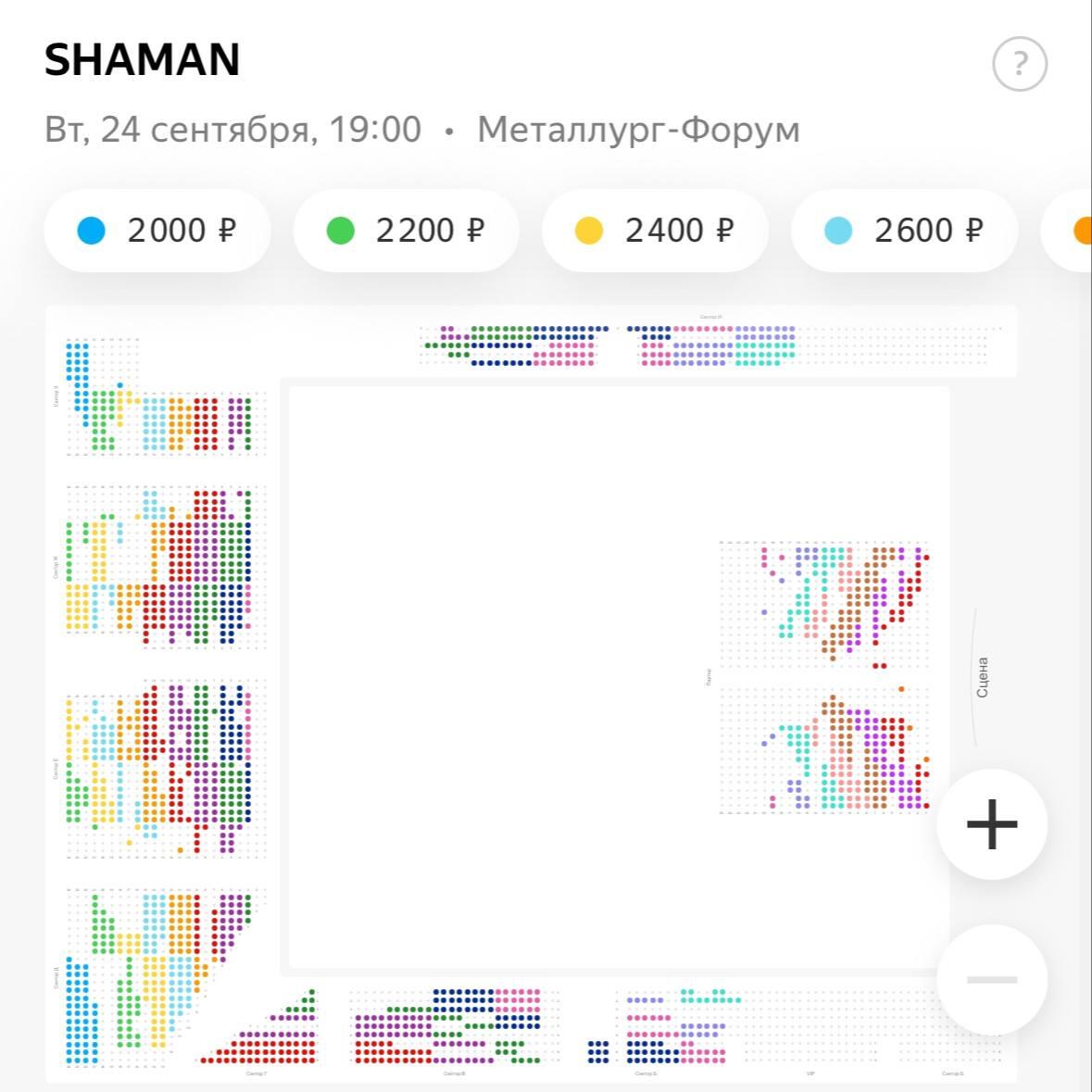
Task: Enable the 2400 ₽ price filter
Action: 655,231
